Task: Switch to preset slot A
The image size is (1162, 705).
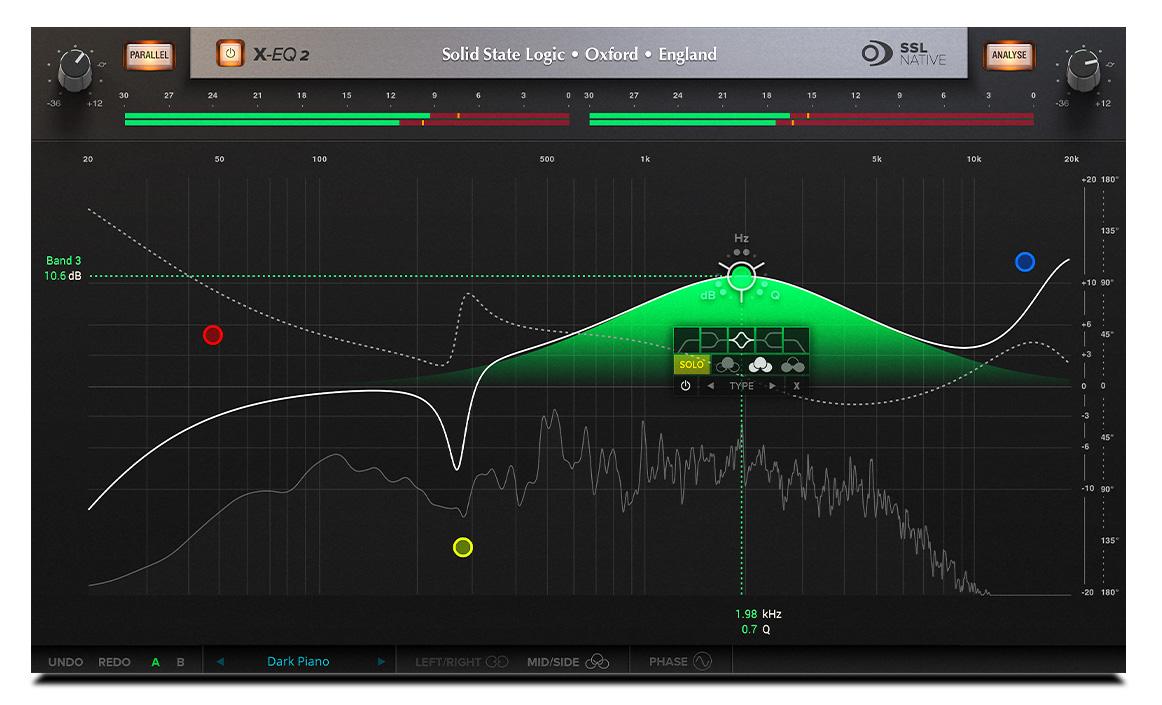Action: (156, 662)
